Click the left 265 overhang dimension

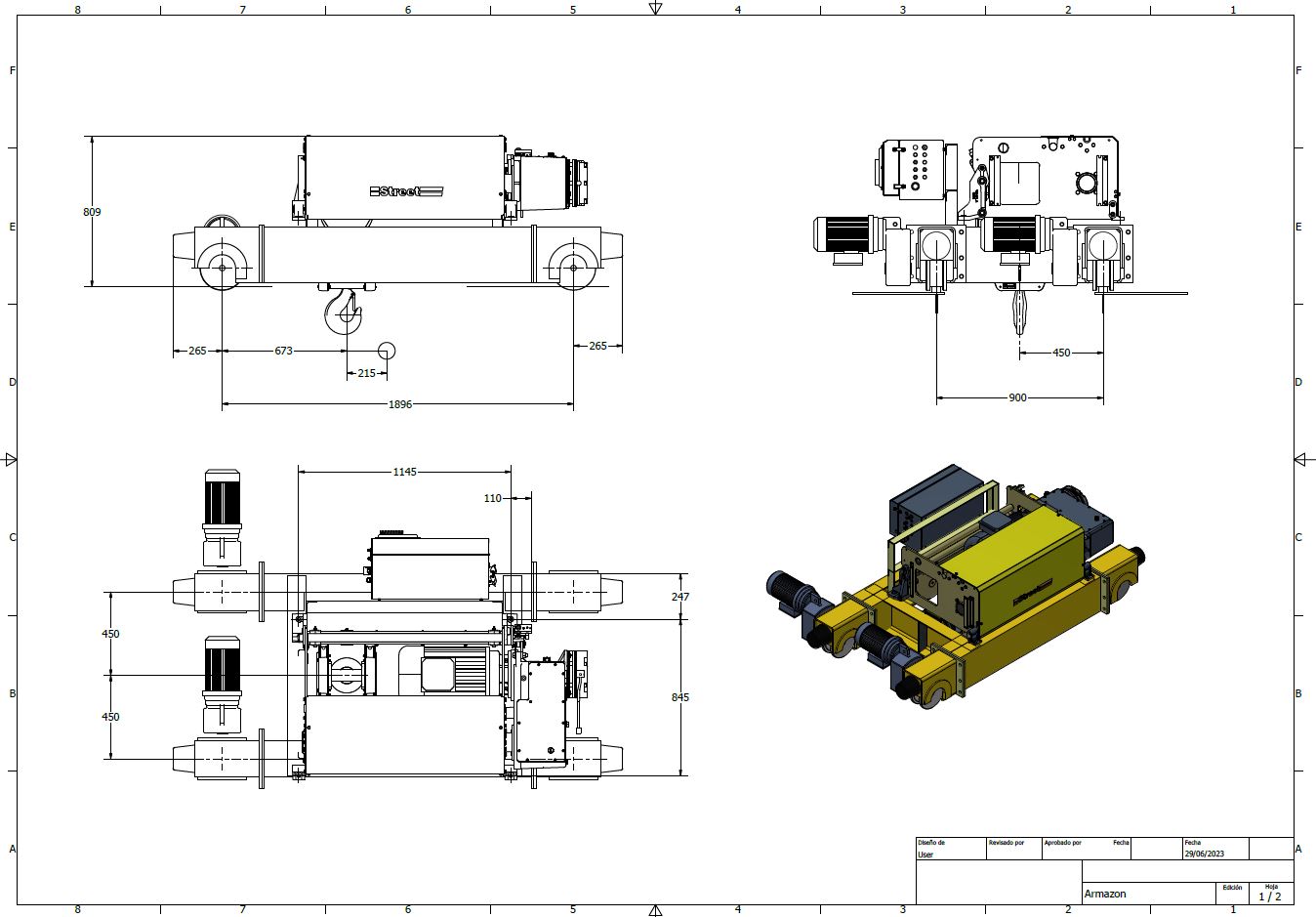197,351
